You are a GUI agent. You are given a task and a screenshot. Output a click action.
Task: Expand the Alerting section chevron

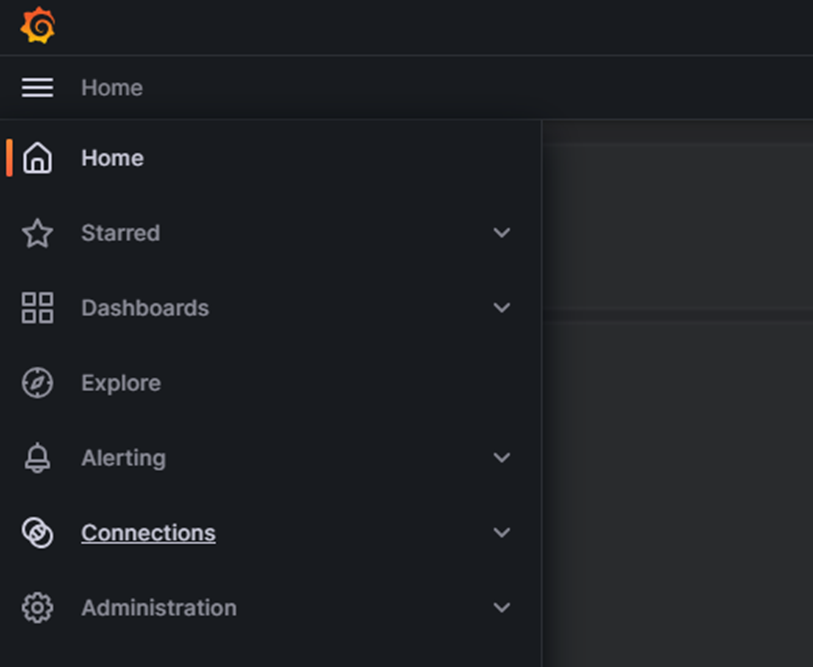502,458
